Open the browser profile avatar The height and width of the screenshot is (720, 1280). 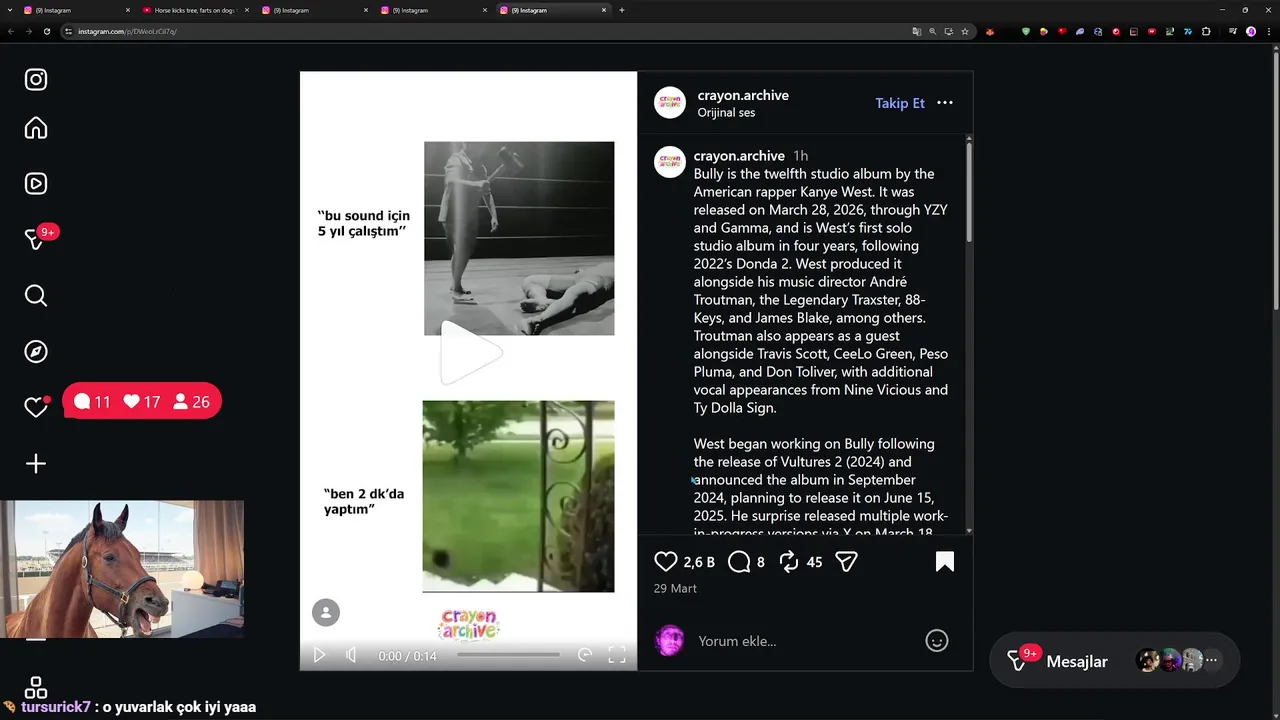[x=1251, y=31]
